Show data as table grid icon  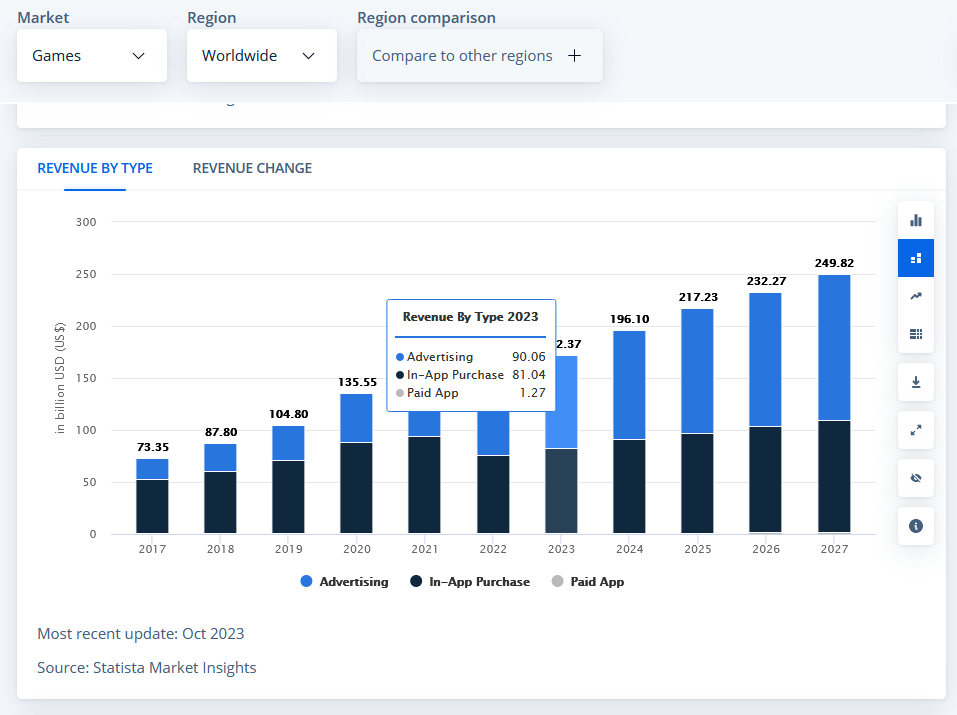pyautogui.click(x=915, y=334)
